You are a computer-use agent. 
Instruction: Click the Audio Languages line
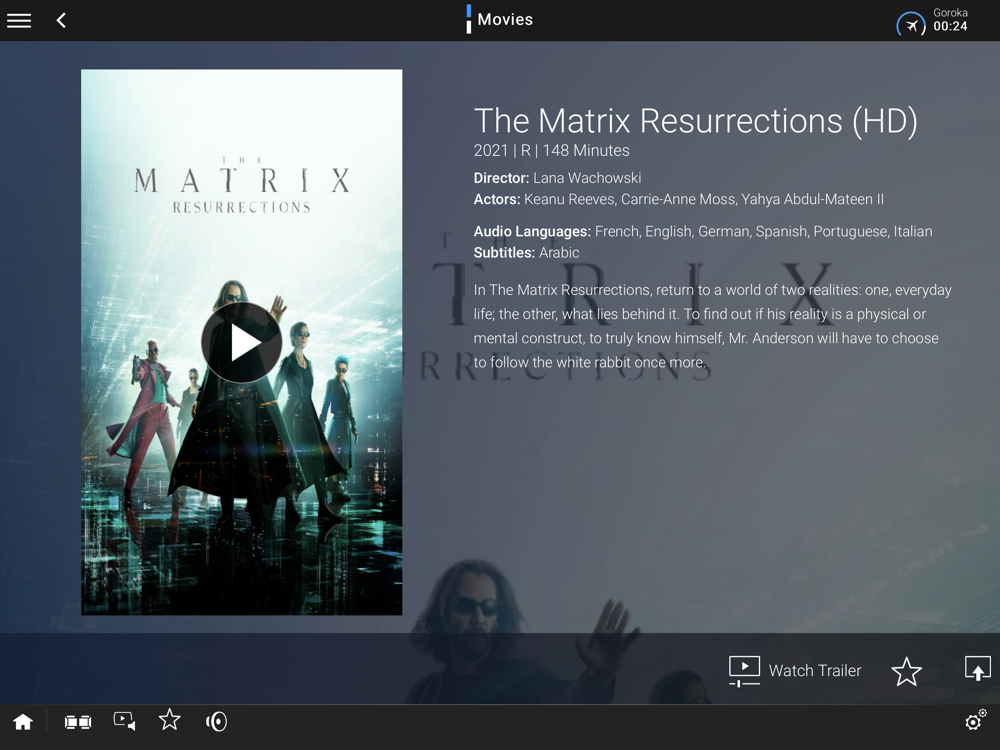[x=703, y=232]
